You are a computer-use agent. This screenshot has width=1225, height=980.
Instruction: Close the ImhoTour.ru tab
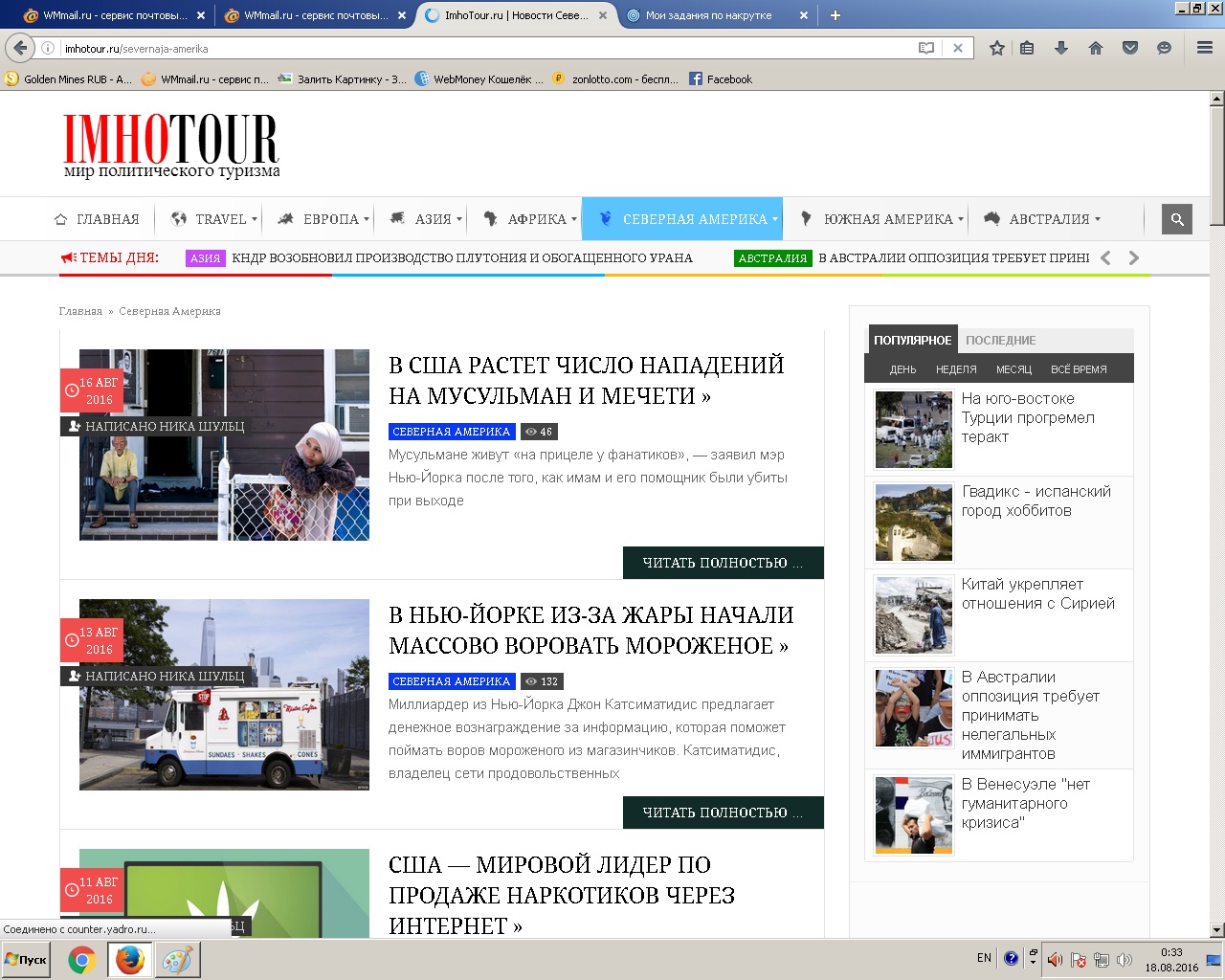(x=603, y=15)
